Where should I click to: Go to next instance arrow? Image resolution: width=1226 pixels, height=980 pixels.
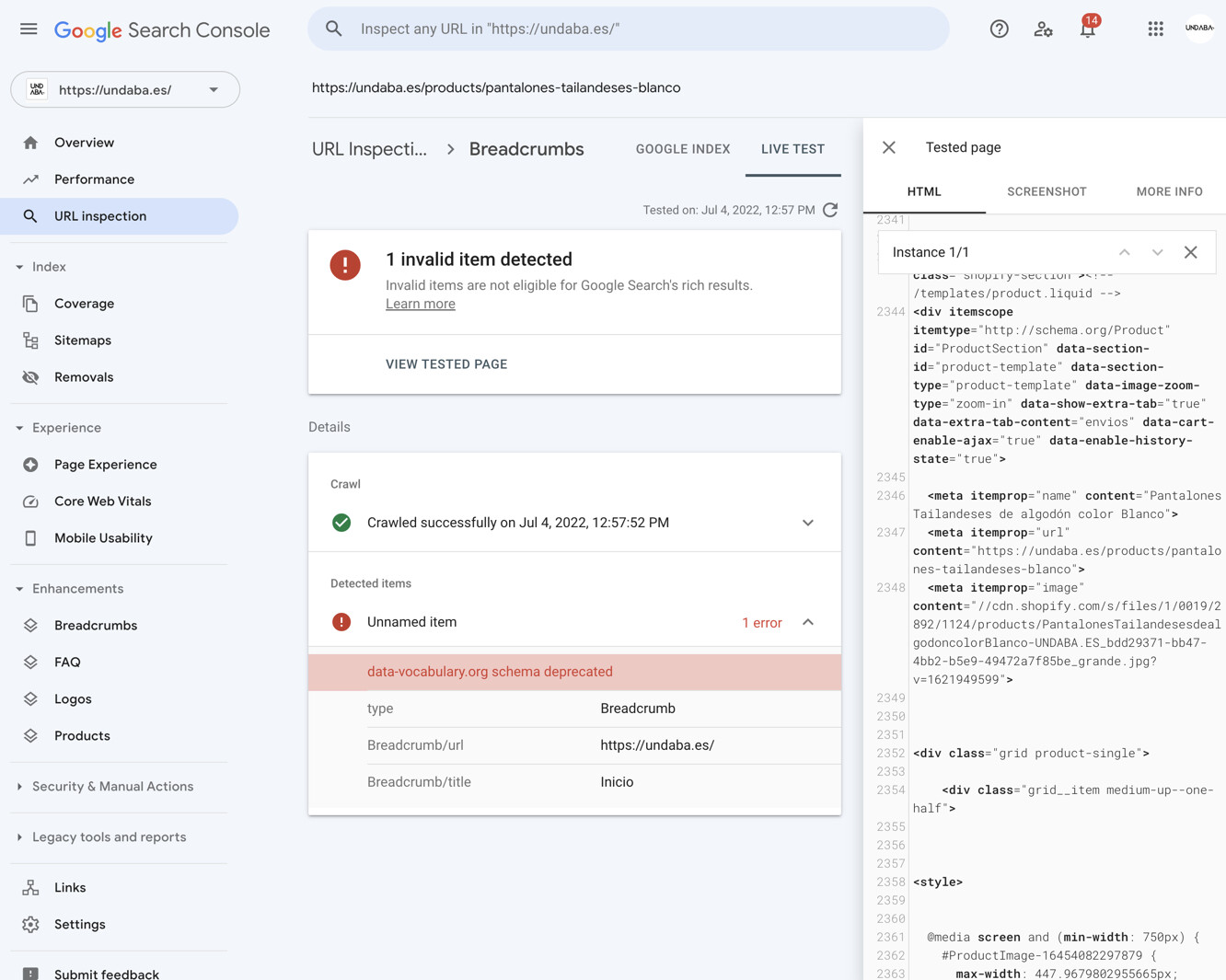coord(1157,252)
